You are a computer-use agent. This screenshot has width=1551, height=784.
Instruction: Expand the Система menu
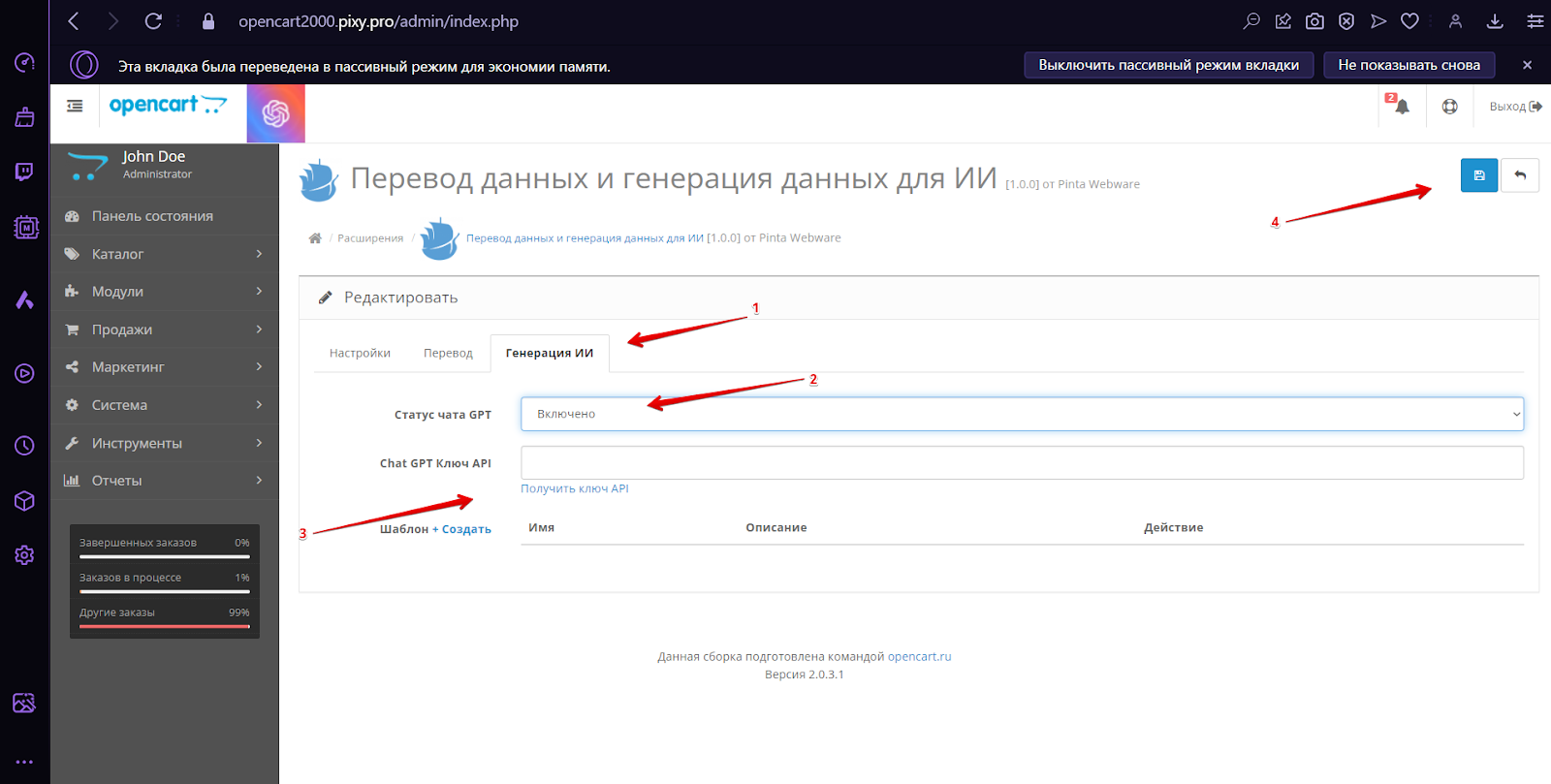tap(165, 405)
